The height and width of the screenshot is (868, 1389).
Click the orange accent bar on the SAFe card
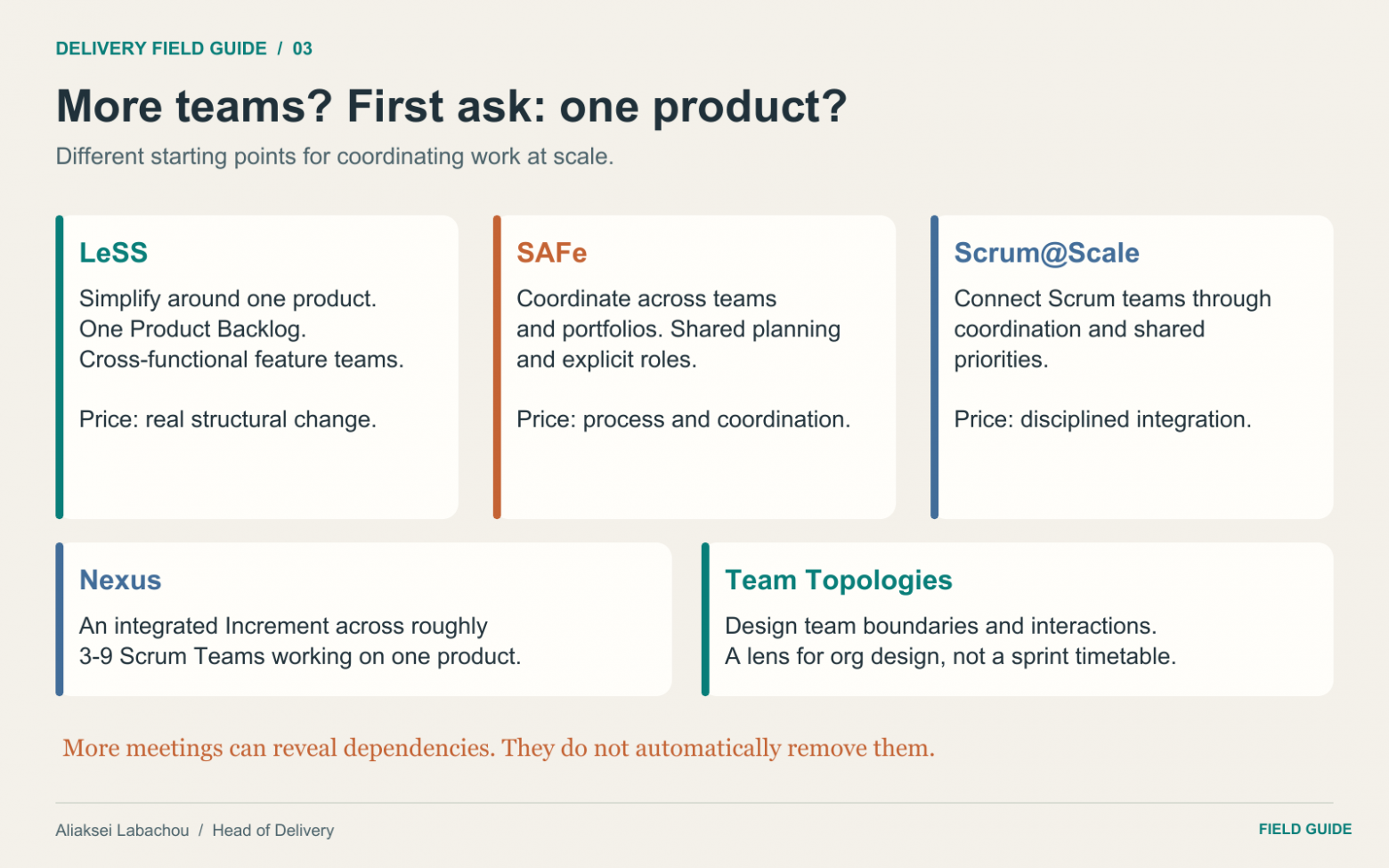point(497,367)
